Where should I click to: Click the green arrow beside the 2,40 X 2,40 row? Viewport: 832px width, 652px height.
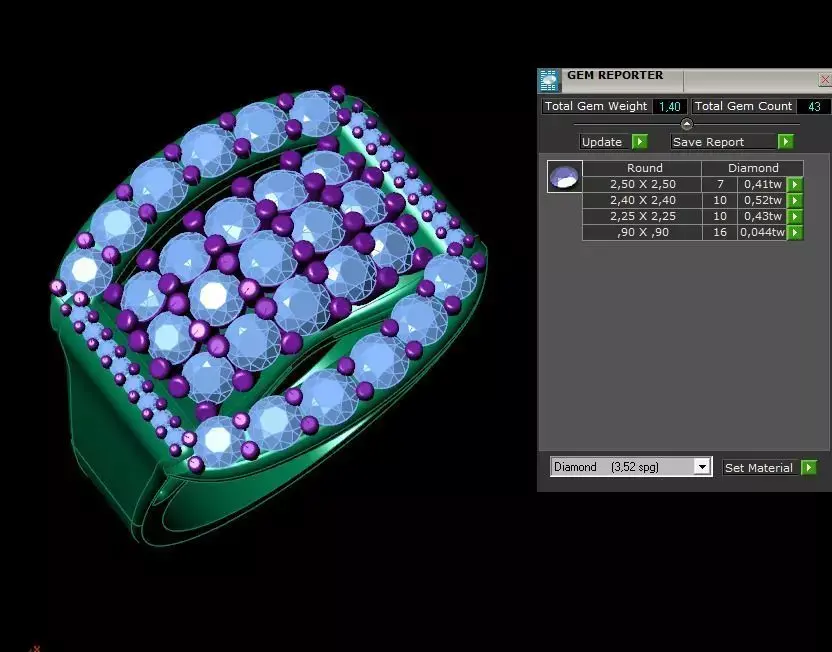793,200
